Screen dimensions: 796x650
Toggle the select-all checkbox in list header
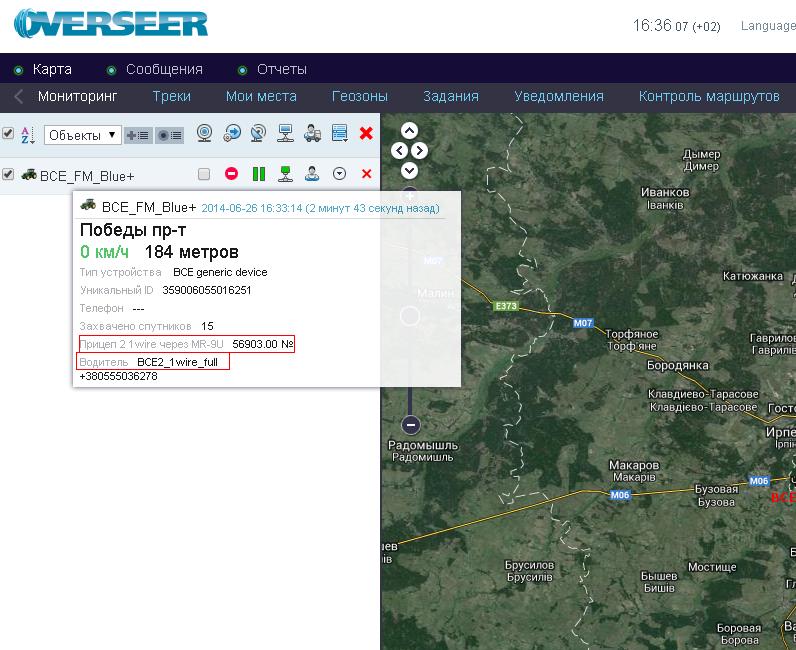click(8, 133)
